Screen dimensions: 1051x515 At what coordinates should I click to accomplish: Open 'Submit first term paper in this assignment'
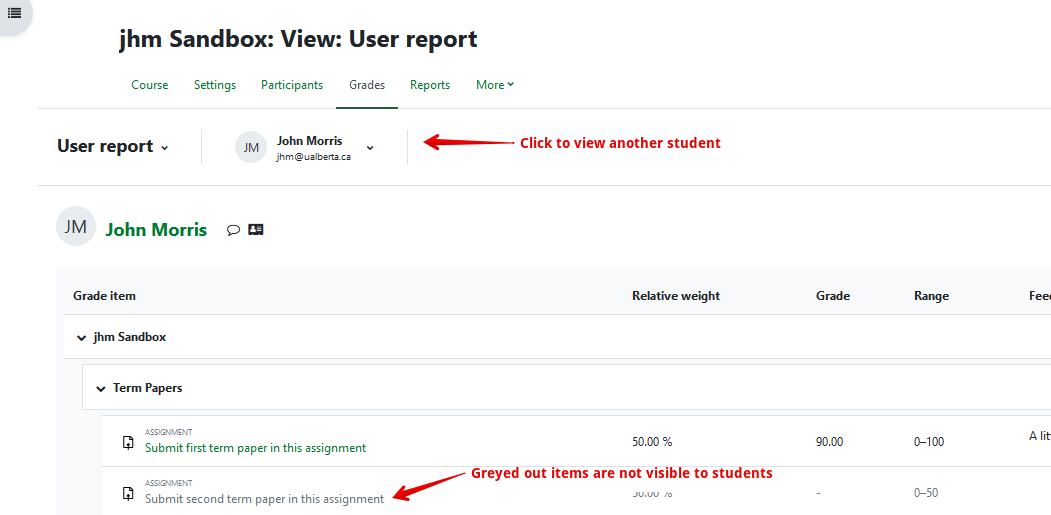coord(255,448)
